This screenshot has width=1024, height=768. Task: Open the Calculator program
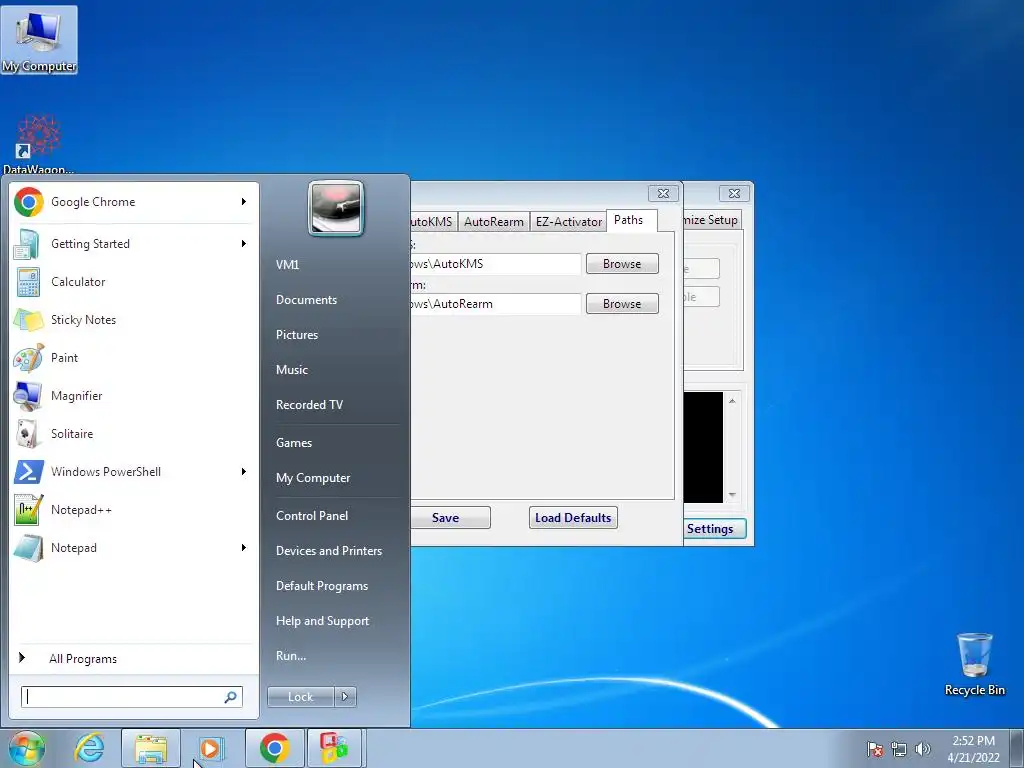133,281
